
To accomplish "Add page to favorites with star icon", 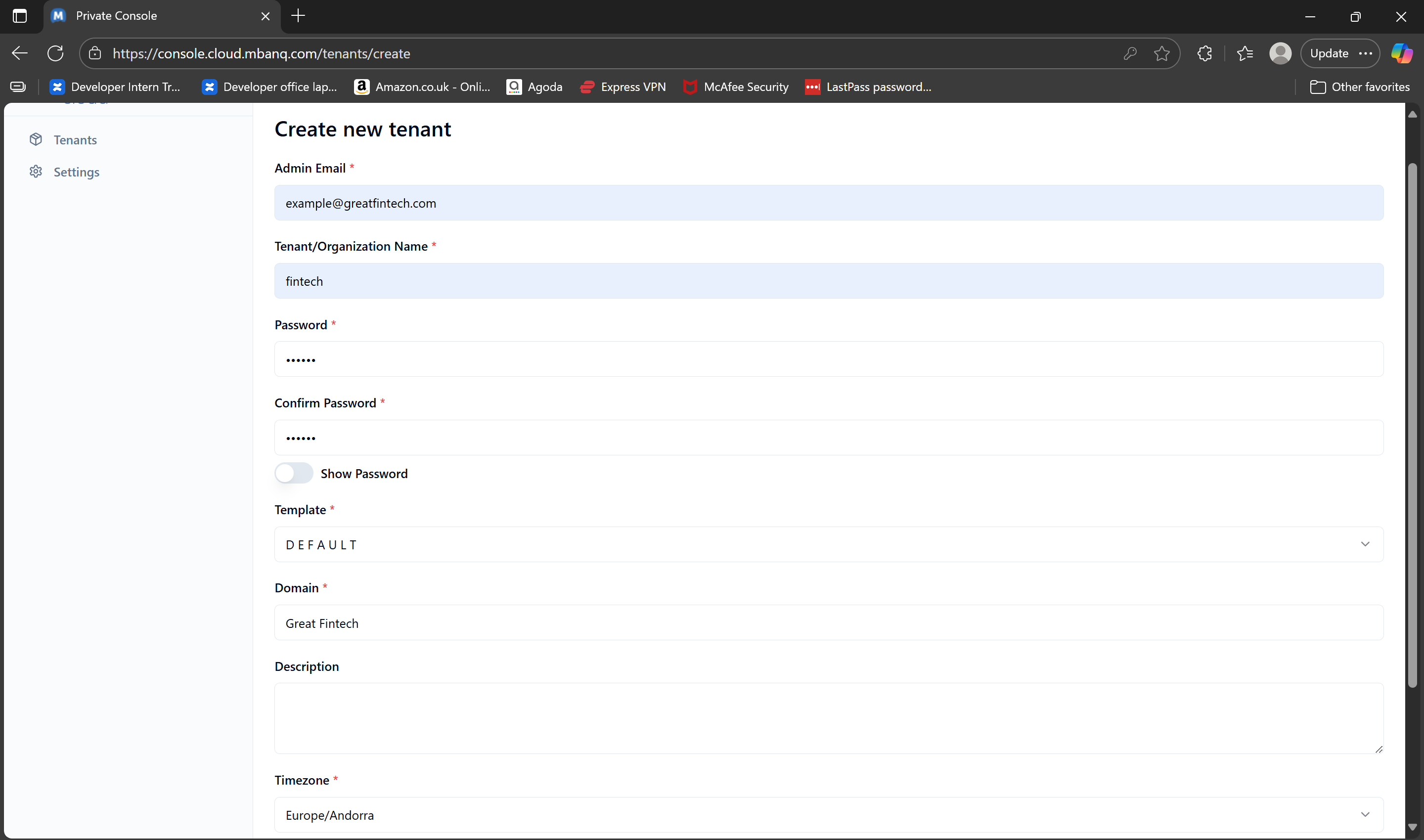I will pos(1161,53).
